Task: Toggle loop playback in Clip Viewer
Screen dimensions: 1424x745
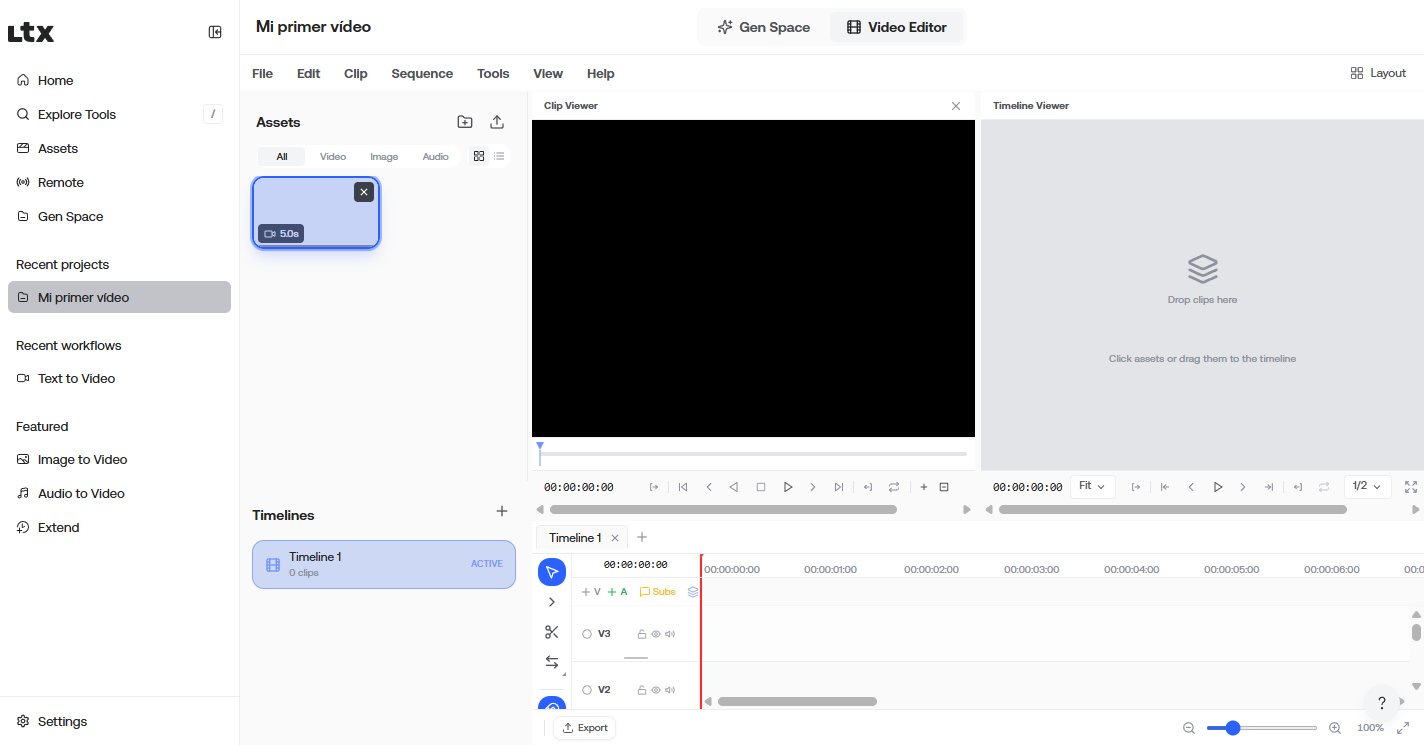Action: tap(894, 487)
